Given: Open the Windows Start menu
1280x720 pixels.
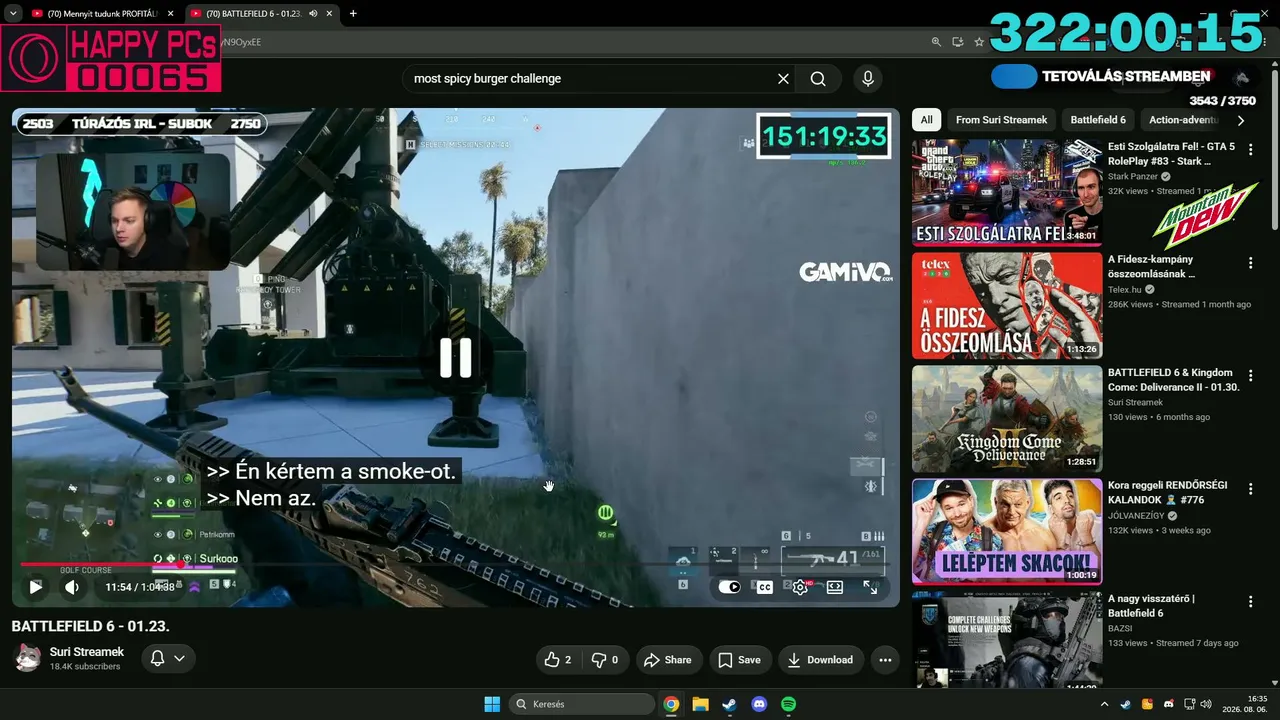Looking at the screenshot, I should click(492, 704).
